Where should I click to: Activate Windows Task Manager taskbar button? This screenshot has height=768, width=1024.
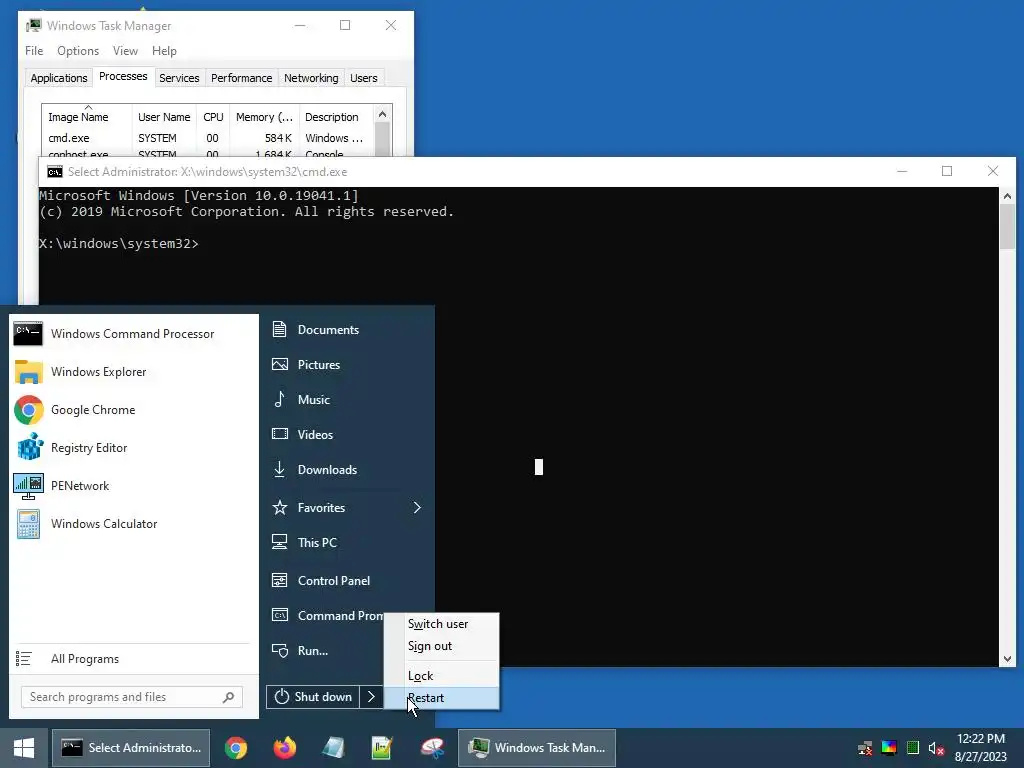(537, 748)
